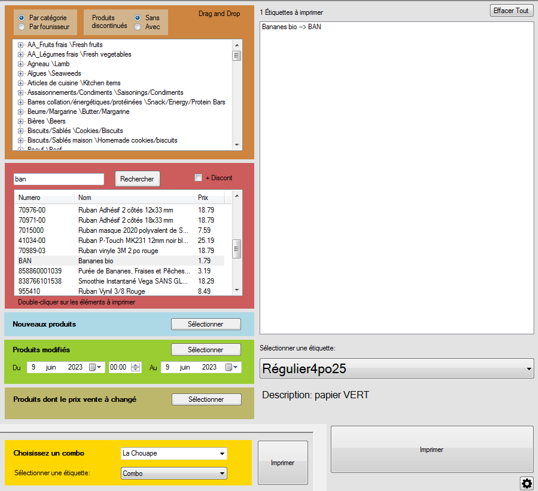Open the Régulier4po25 label dropdown

coord(397,369)
